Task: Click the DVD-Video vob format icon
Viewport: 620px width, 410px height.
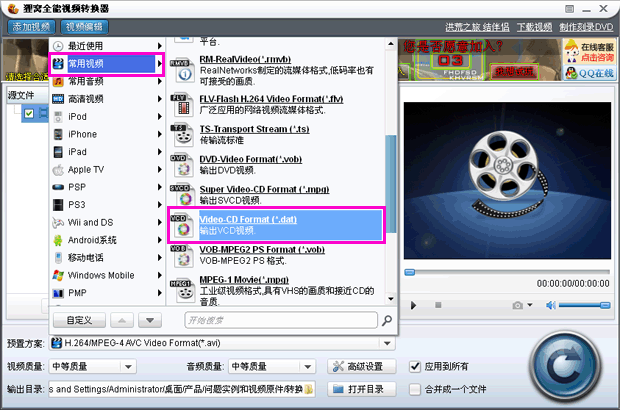Action: point(181,165)
